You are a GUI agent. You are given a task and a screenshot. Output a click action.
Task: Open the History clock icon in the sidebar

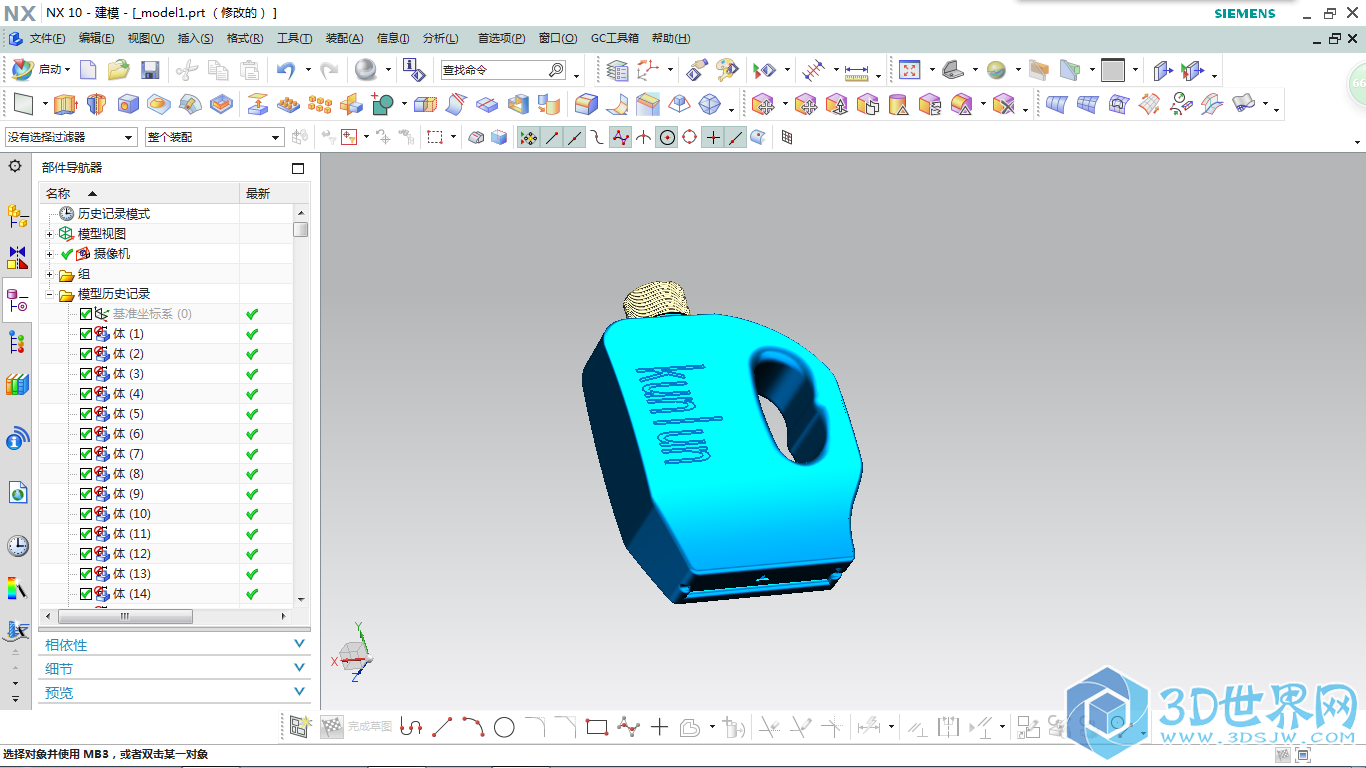[17, 545]
